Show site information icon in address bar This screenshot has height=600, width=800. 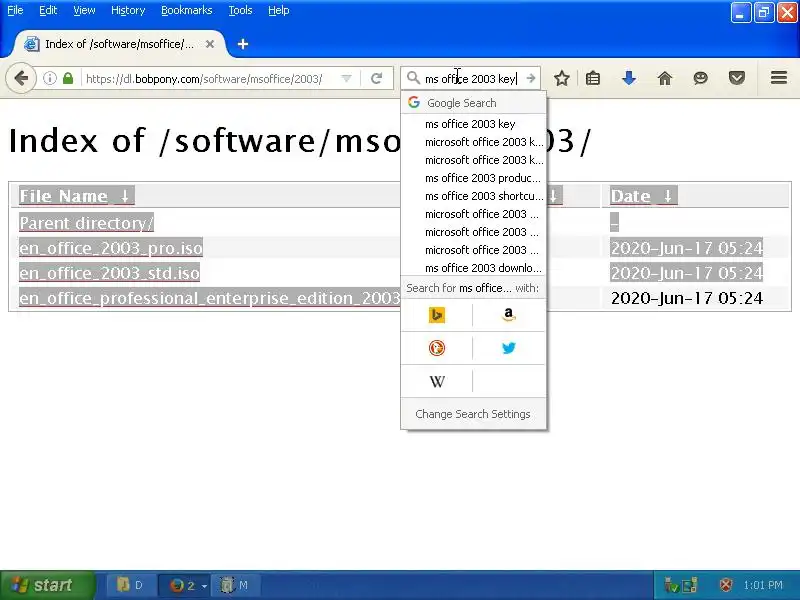click(49, 79)
